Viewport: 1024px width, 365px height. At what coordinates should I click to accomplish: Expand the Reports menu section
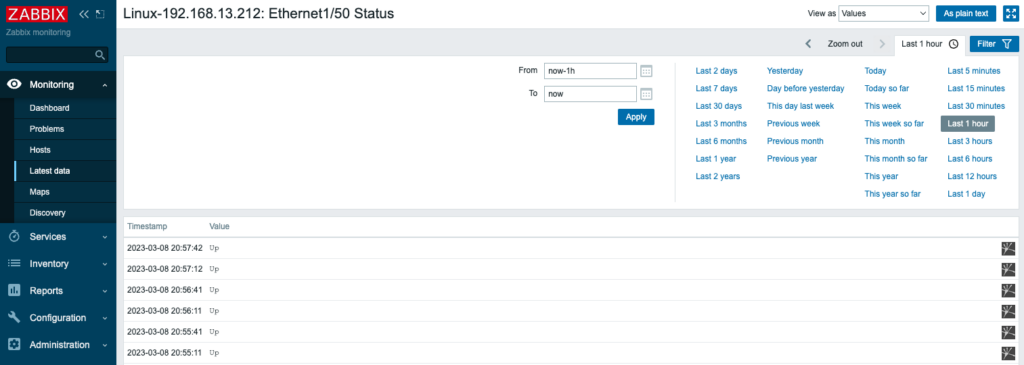click(x=104, y=291)
